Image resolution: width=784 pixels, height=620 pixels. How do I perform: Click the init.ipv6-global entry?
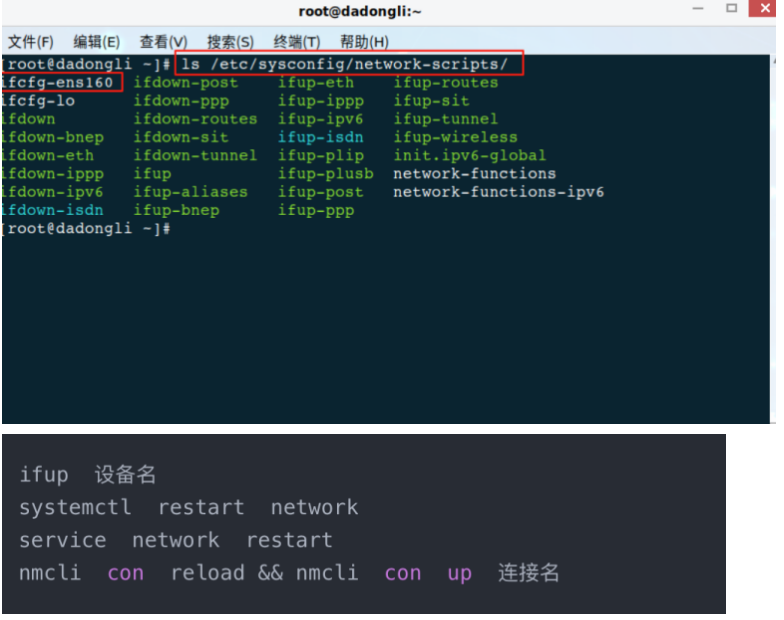pyautogui.click(x=470, y=156)
